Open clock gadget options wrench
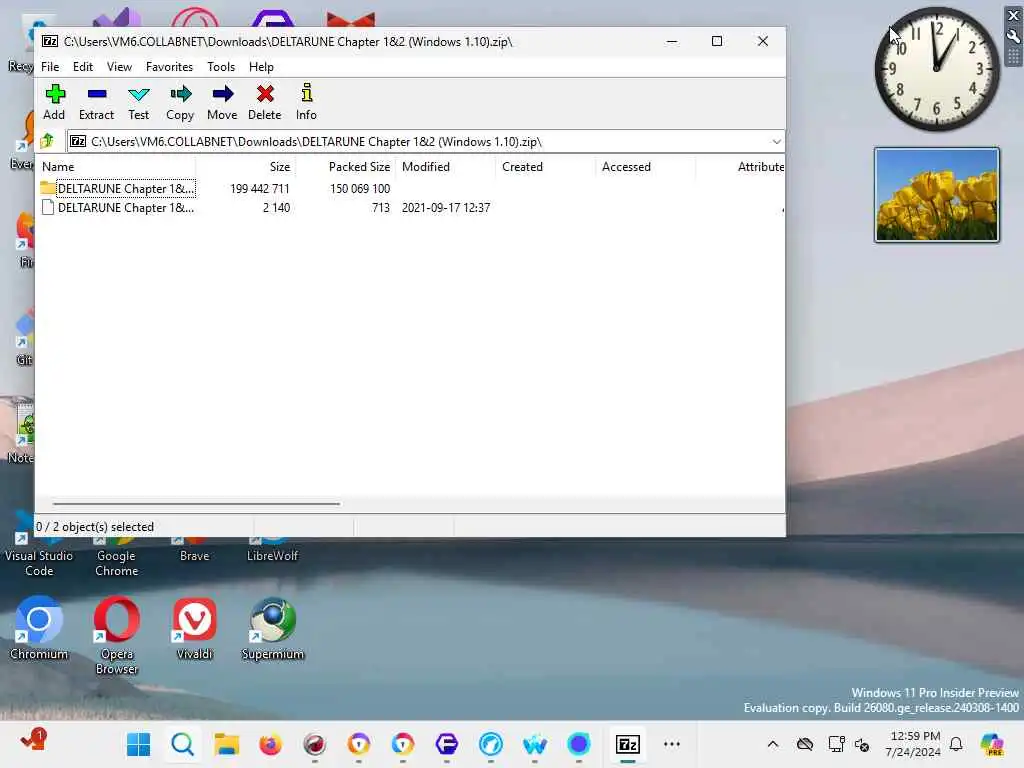Viewport: 1024px width, 768px height. click(1014, 37)
